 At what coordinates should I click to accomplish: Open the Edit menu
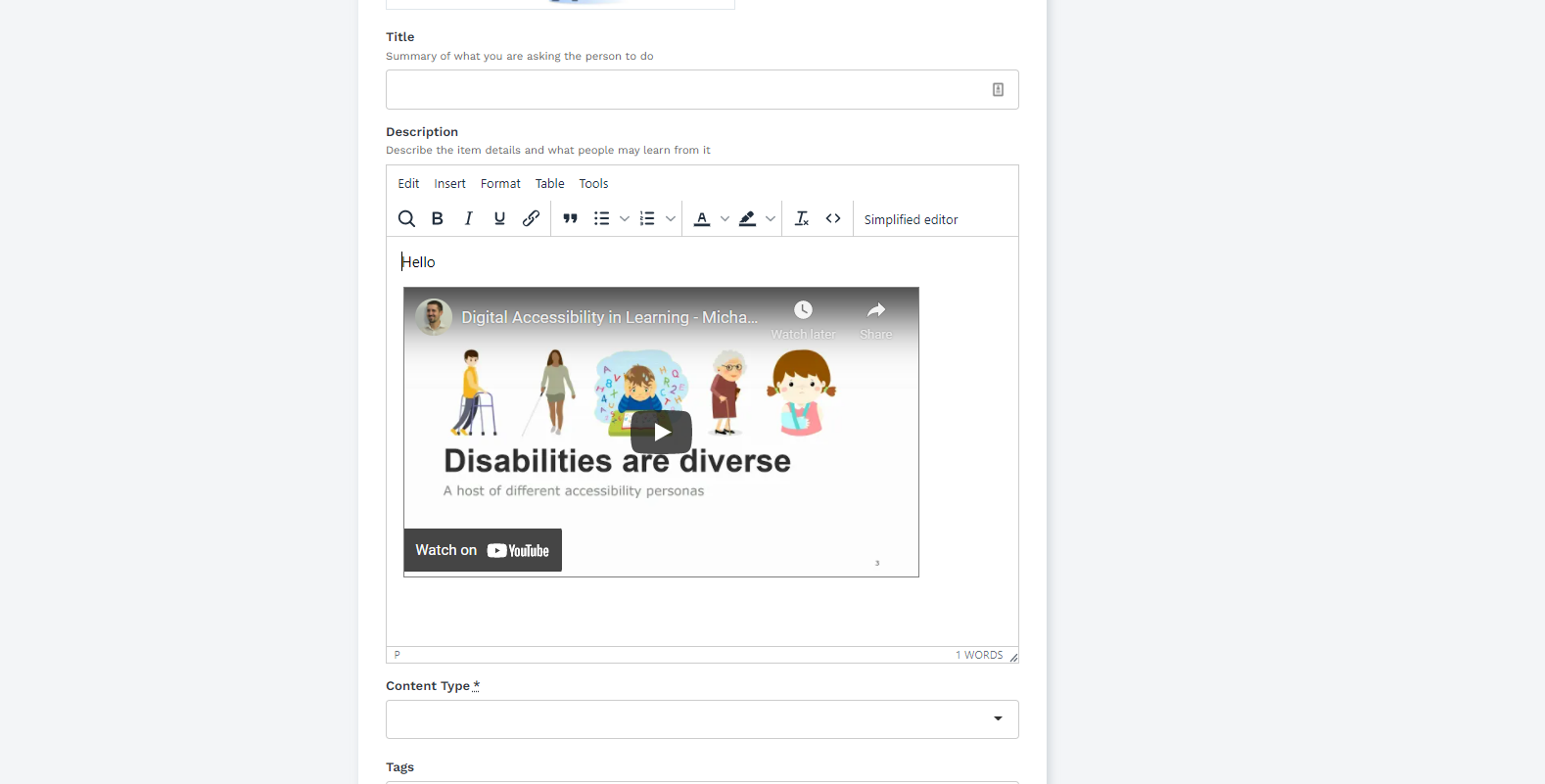tap(408, 183)
